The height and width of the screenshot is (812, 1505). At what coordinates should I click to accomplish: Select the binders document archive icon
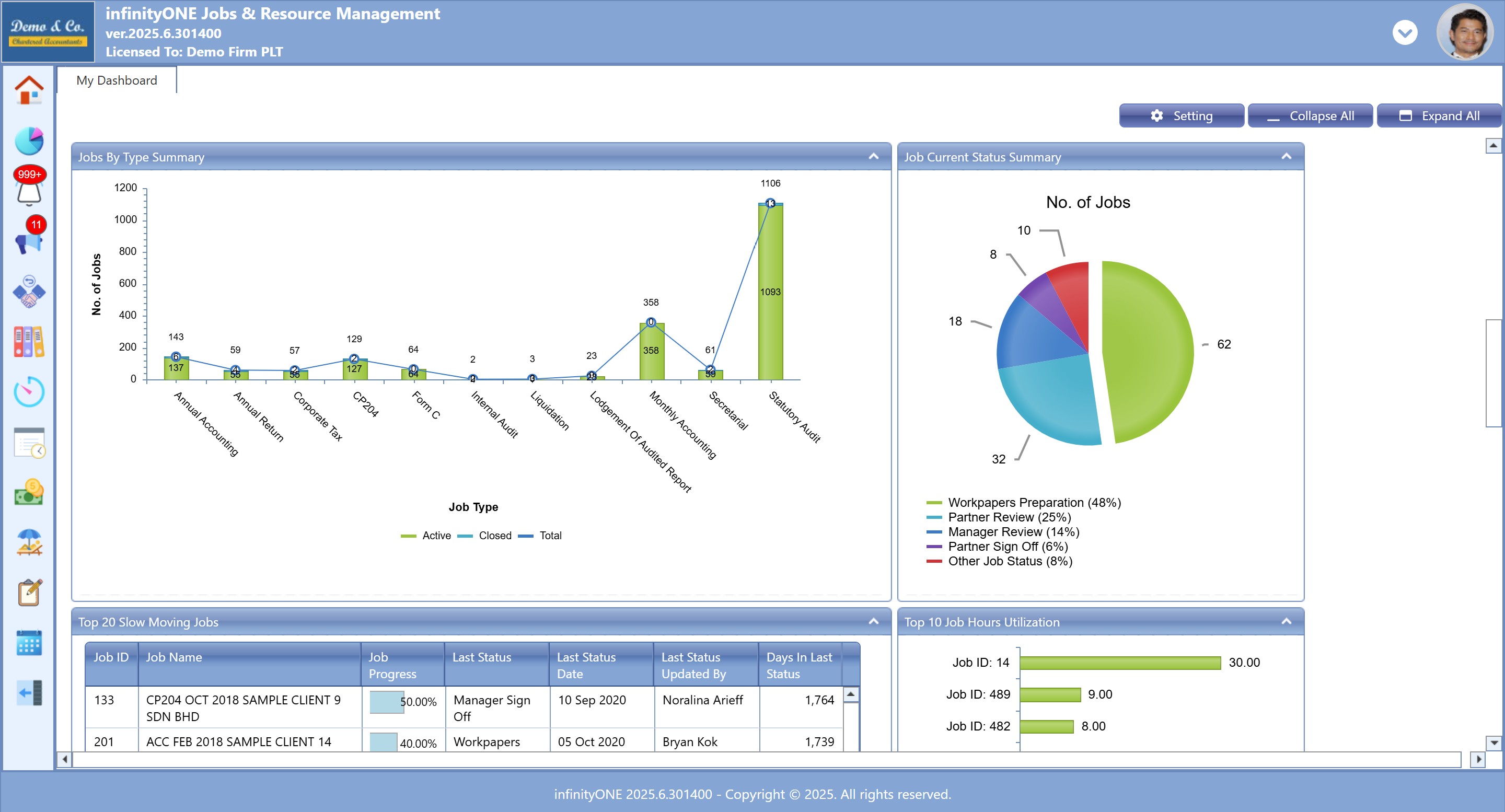point(29,342)
